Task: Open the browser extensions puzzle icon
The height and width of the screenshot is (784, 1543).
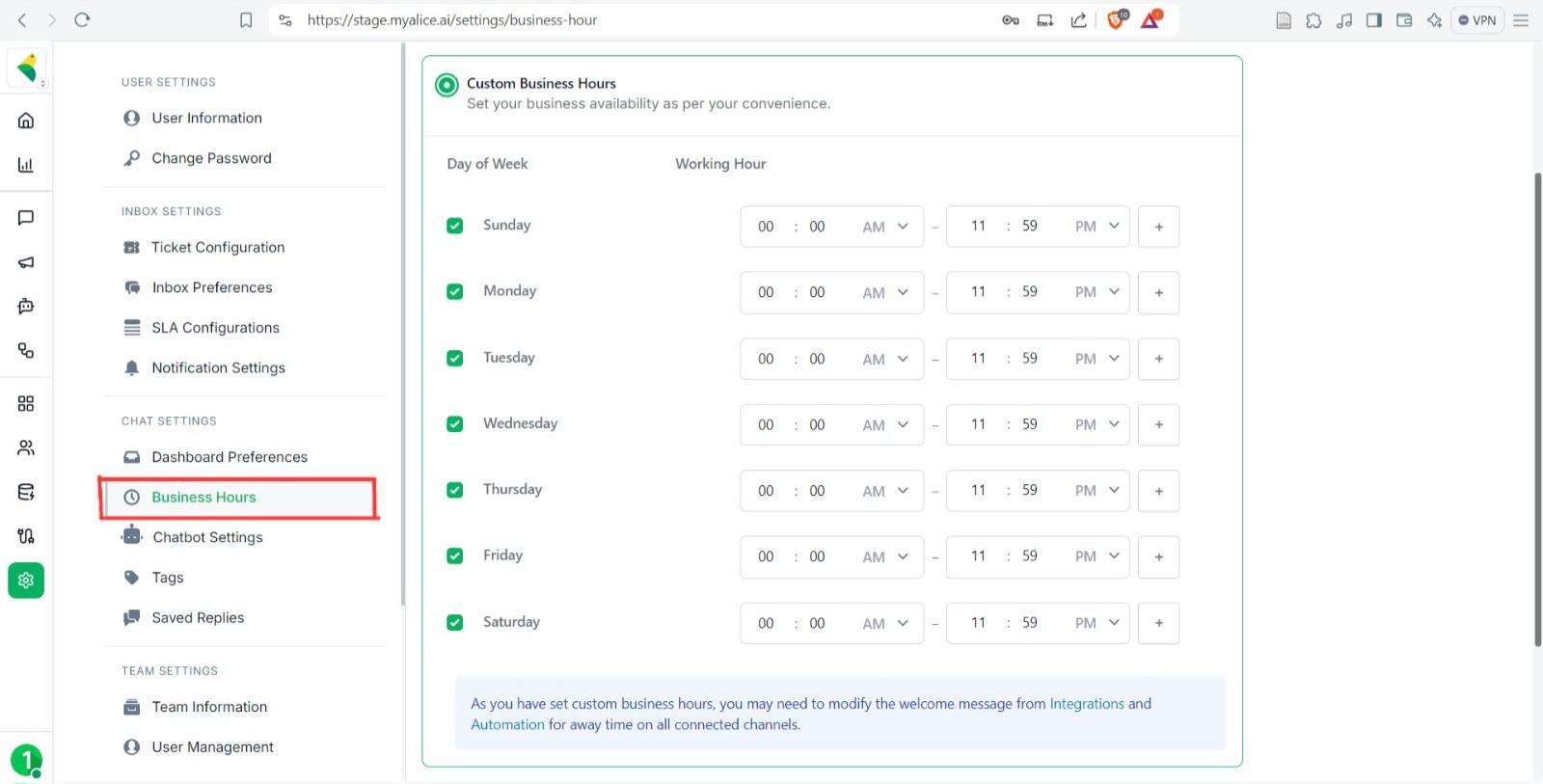Action: coord(1313,20)
